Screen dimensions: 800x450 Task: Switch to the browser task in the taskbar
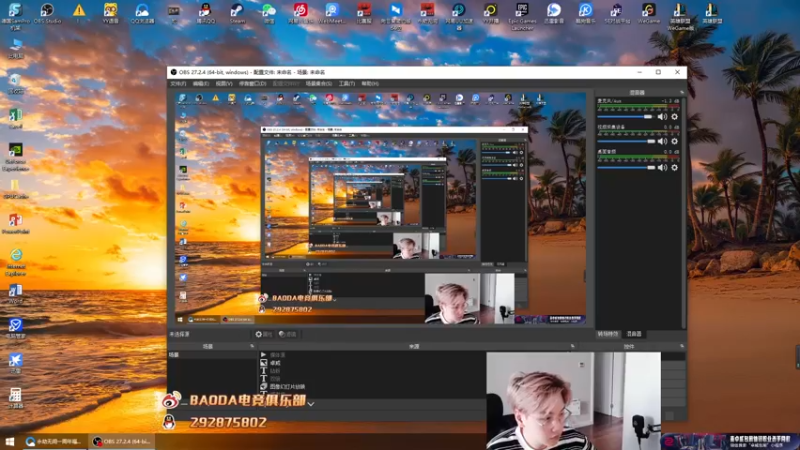click(54, 442)
